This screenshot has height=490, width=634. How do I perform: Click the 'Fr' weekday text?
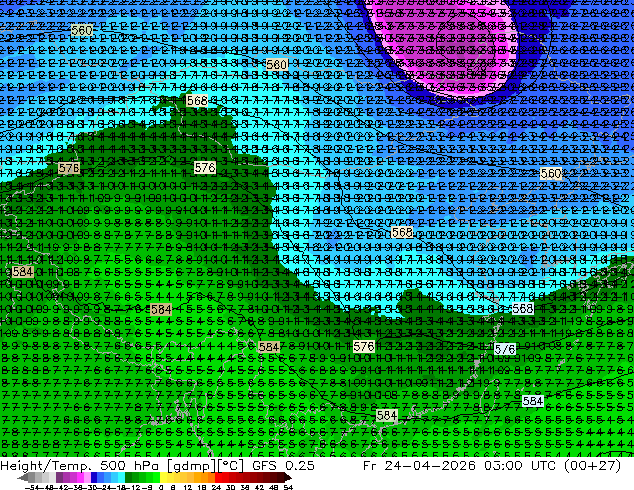(x=370, y=466)
